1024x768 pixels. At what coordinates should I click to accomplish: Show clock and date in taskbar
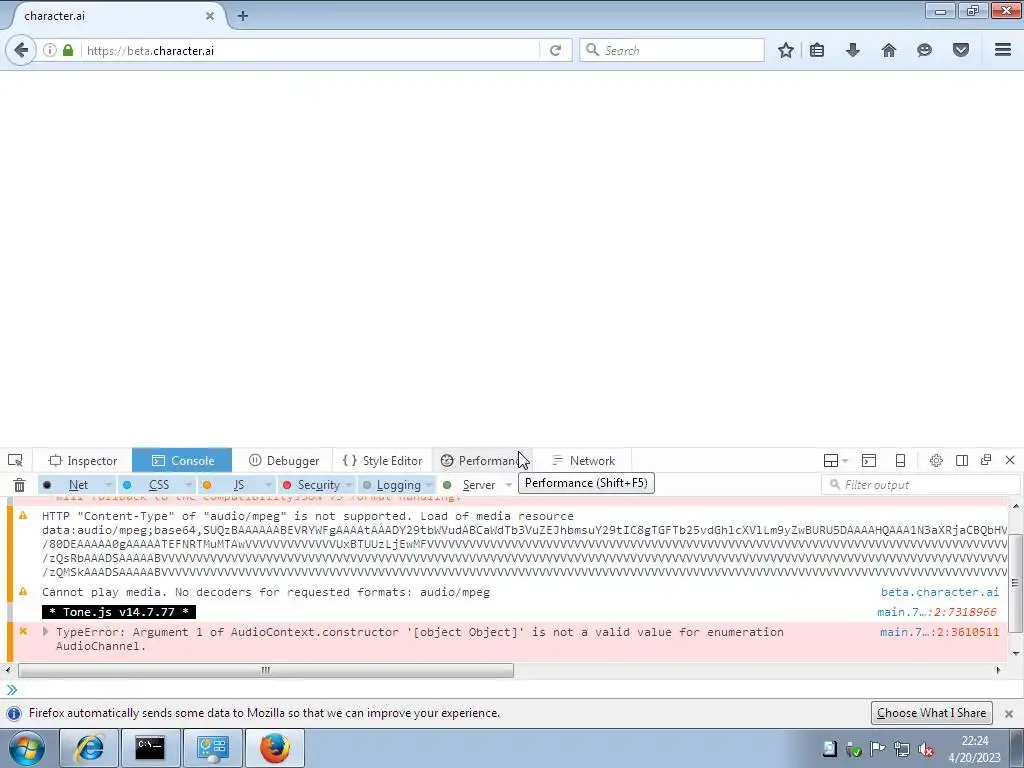[974, 749]
